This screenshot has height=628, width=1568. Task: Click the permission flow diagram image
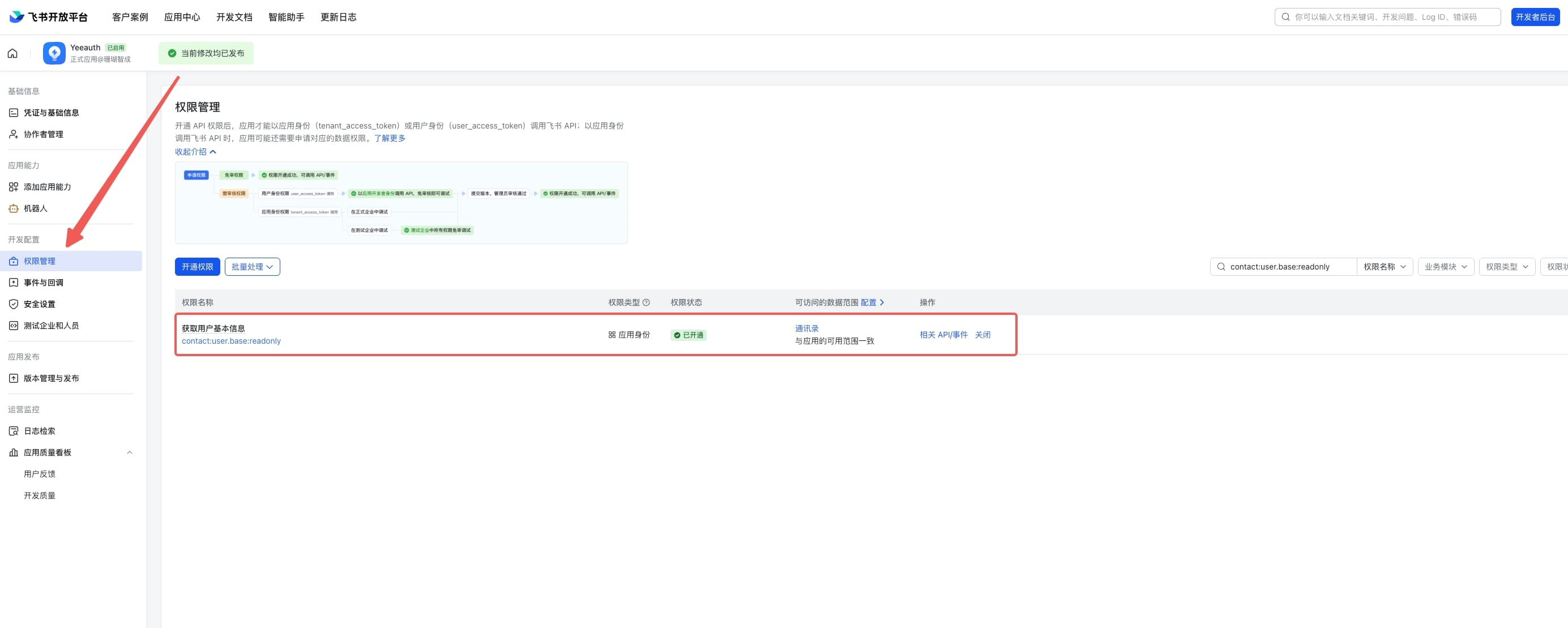[401, 203]
